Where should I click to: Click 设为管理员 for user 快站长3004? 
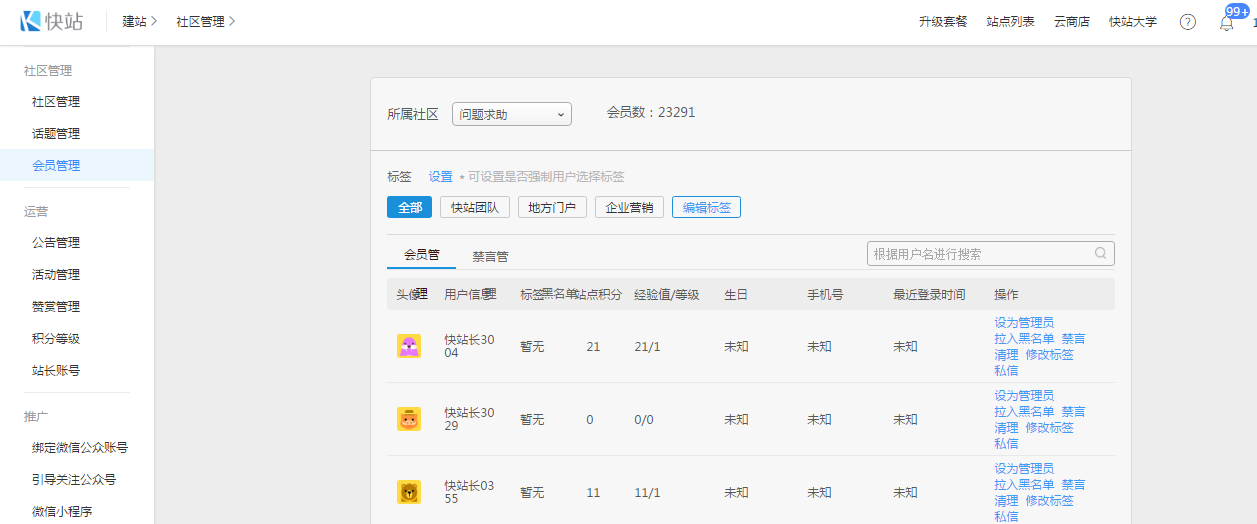tap(1023, 322)
